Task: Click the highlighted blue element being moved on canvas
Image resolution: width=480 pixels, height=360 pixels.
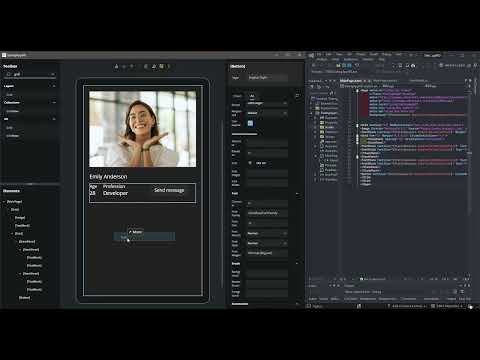Action: coord(144,237)
